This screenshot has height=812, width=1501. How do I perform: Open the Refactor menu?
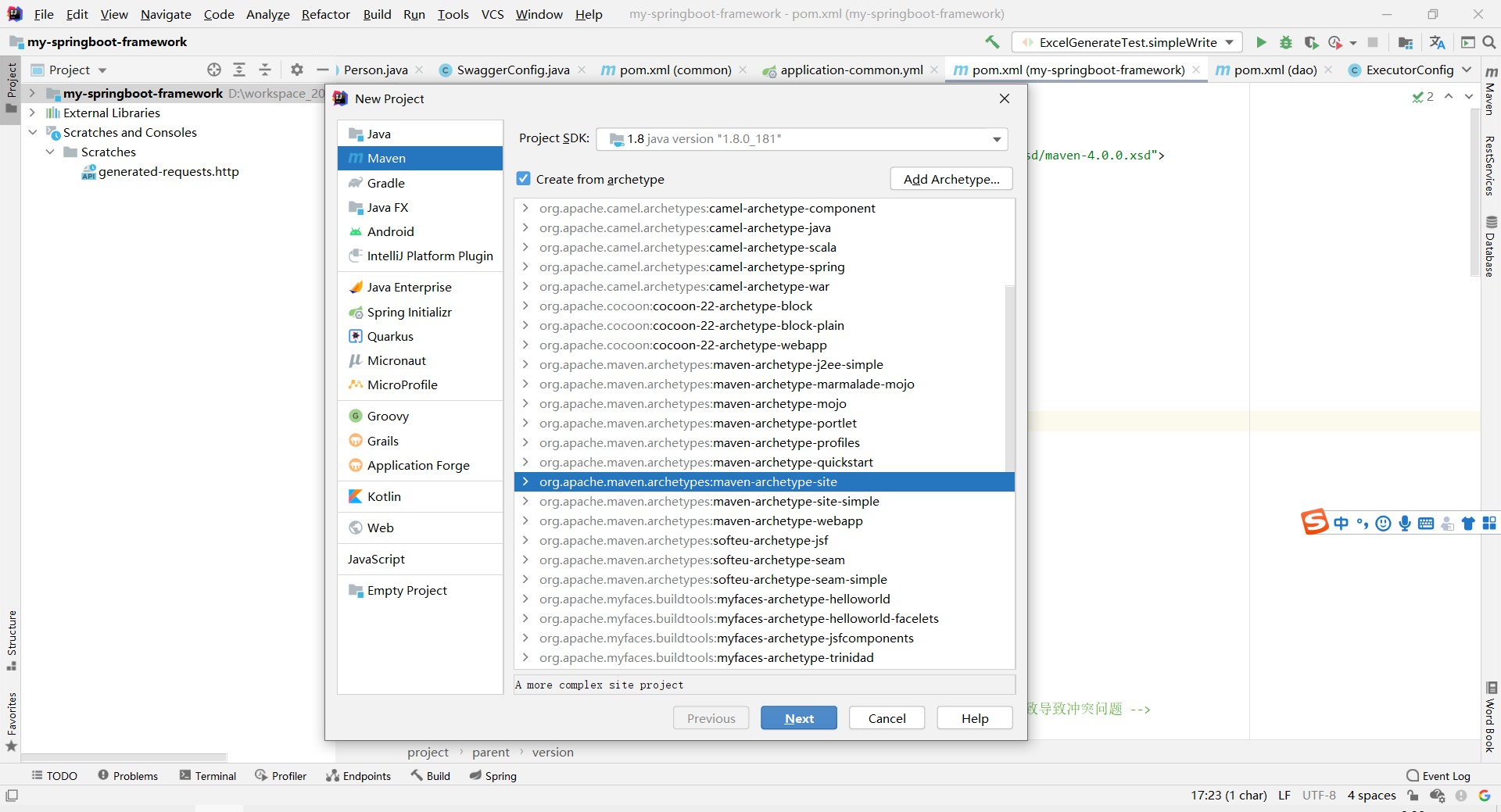pyautogui.click(x=325, y=14)
